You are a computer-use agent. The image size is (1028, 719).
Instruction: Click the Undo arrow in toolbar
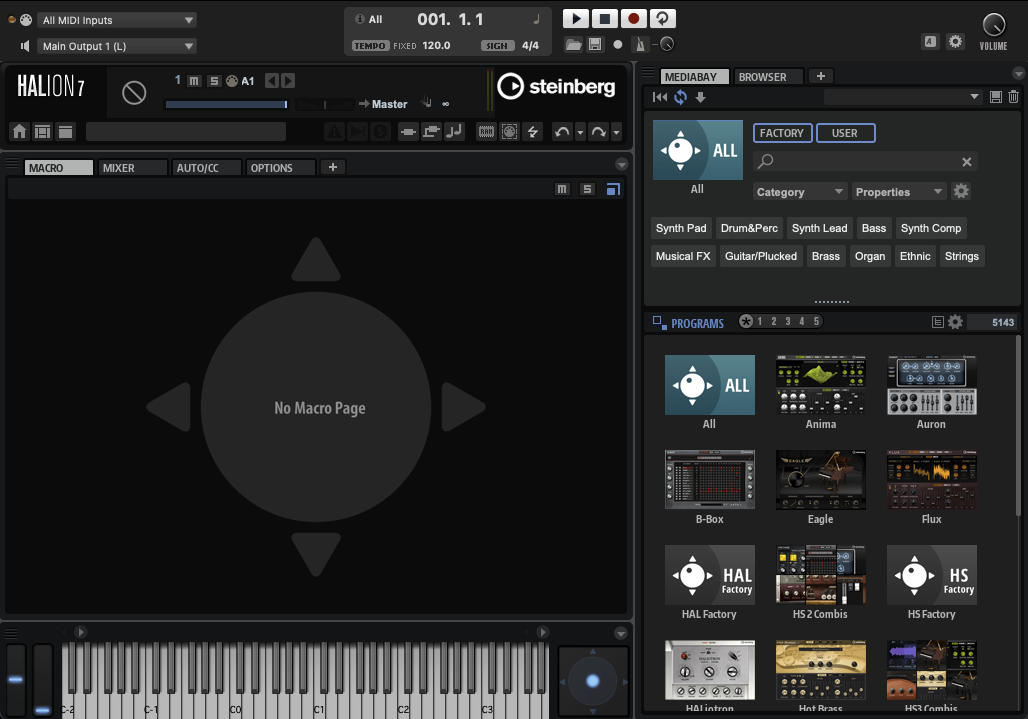[562, 132]
